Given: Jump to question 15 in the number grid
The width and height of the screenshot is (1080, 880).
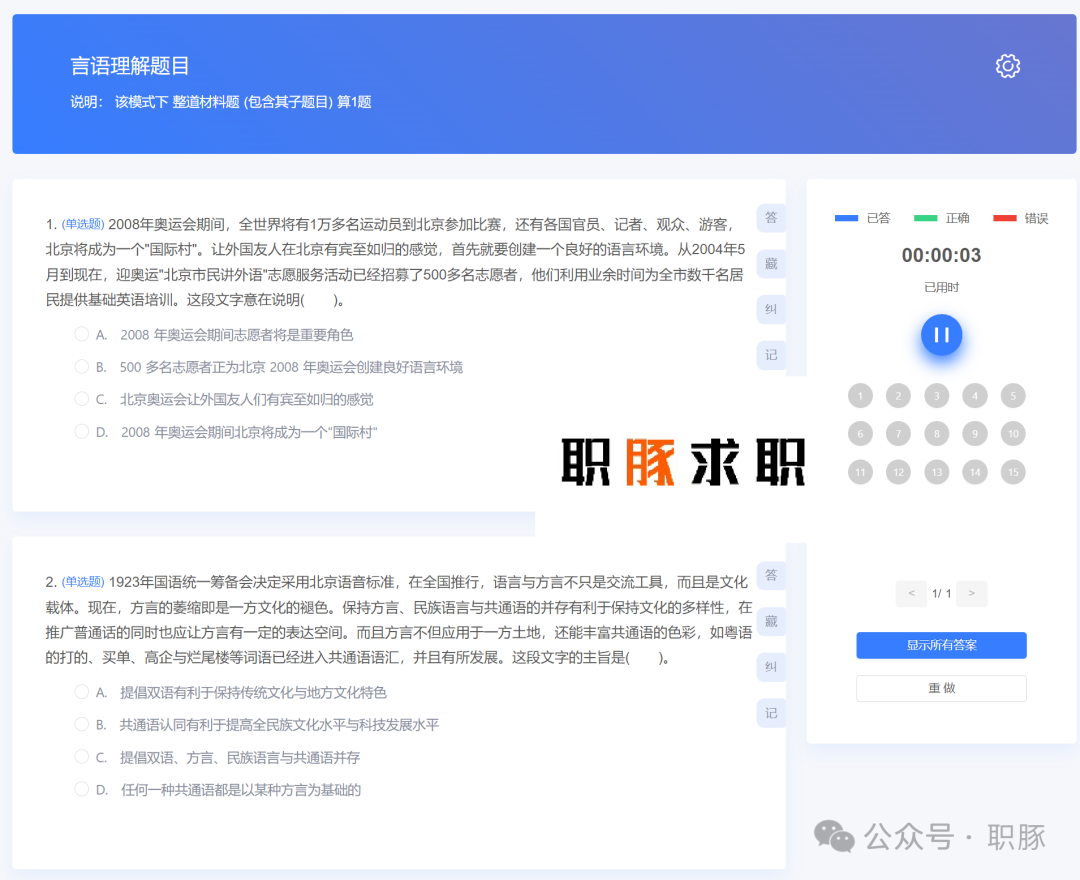Looking at the screenshot, I should coord(1012,471).
